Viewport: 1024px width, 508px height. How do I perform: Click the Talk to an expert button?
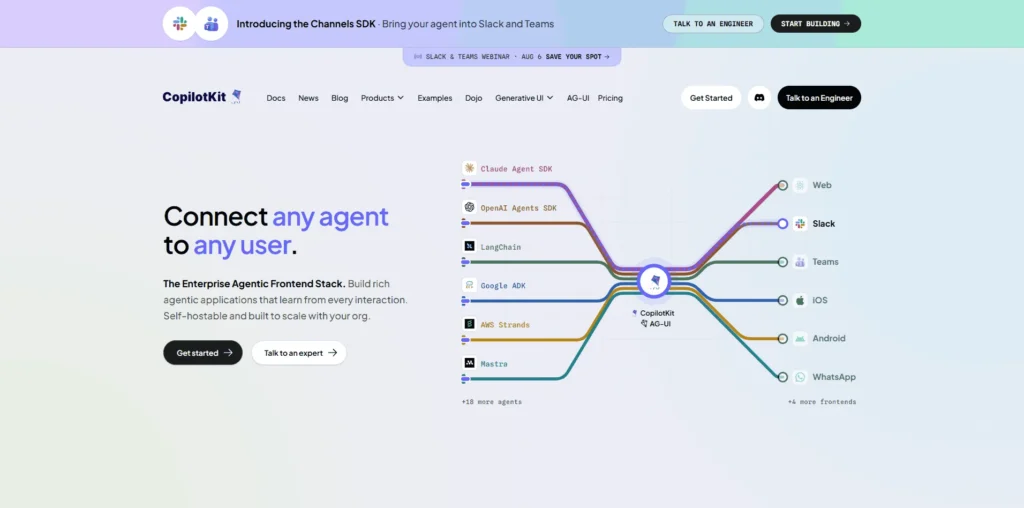click(299, 353)
